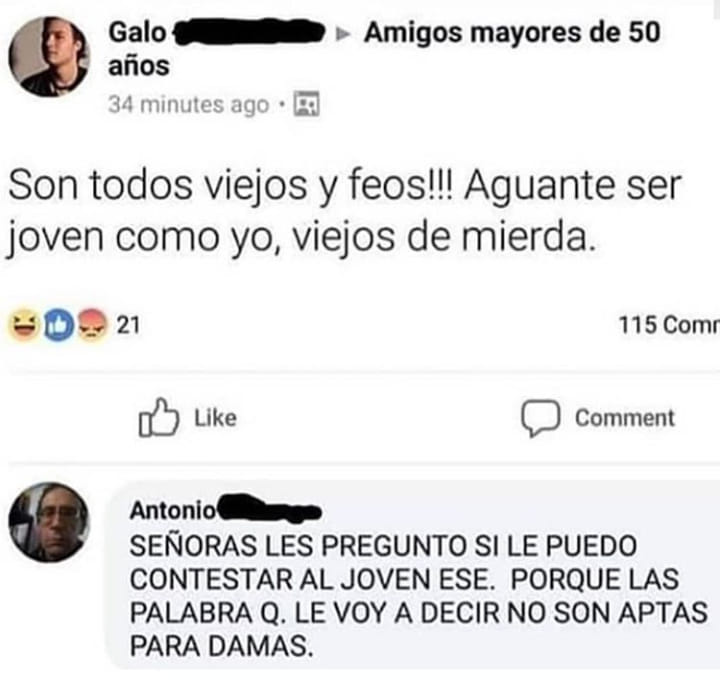
Task: Click the Comment button label
Action: (x=624, y=418)
